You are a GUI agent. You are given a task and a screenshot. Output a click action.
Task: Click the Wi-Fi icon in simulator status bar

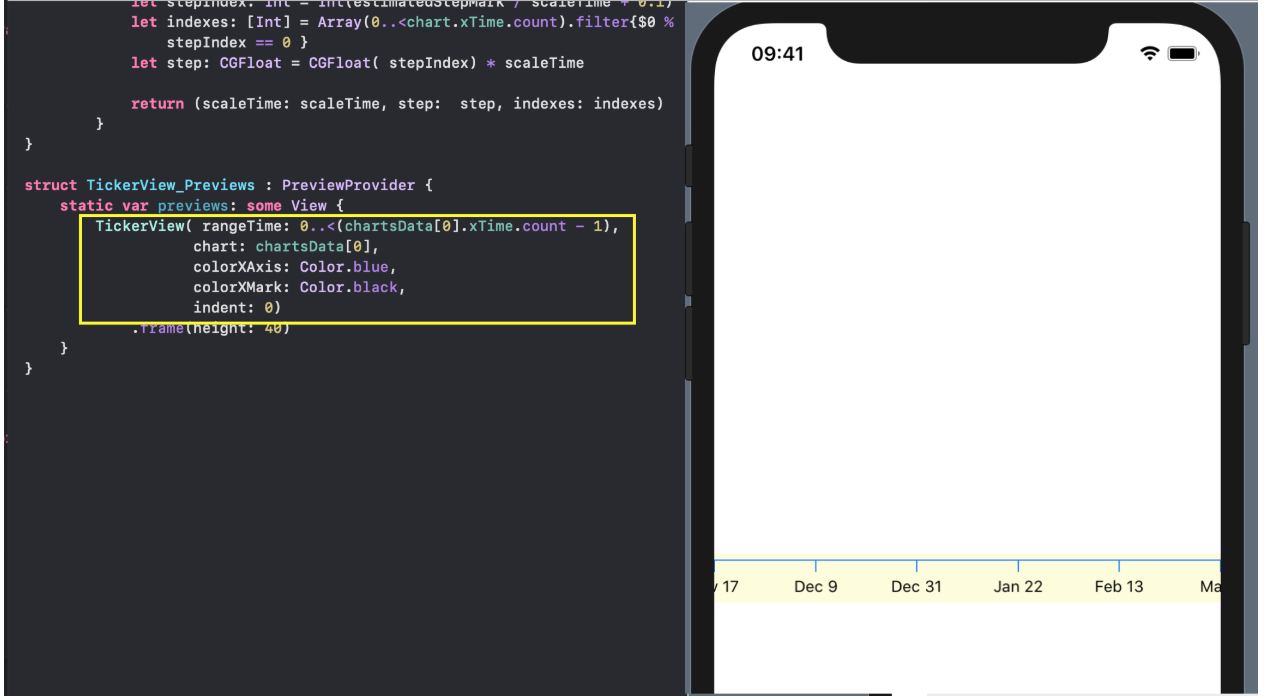coord(1149,52)
